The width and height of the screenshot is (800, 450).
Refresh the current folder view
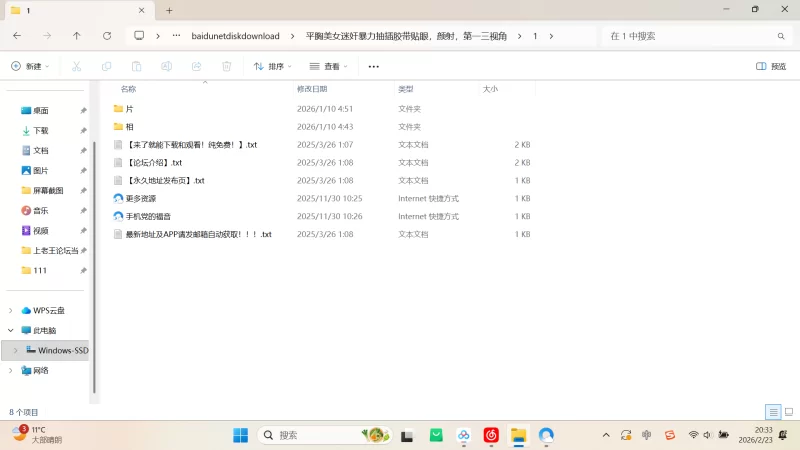pyautogui.click(x=107, y=35)
